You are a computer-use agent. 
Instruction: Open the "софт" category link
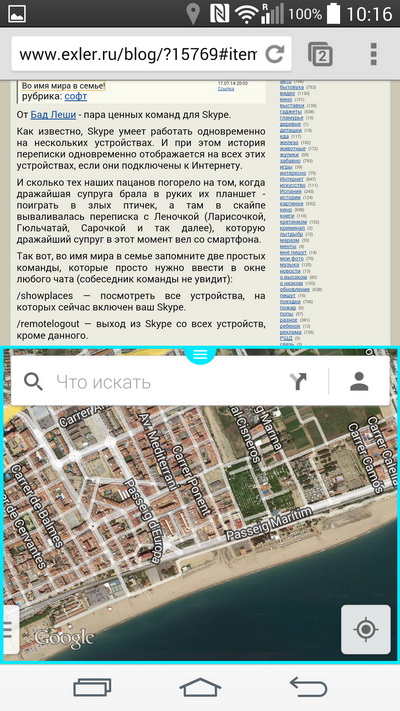[x=75, y=96]
